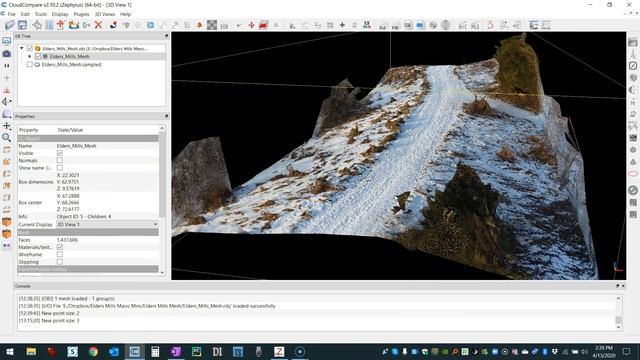Image resolution: width=640 pixels, height=360 pixels.
Task: Open Calculator from the taskbar
Action: tap(155, 351)
